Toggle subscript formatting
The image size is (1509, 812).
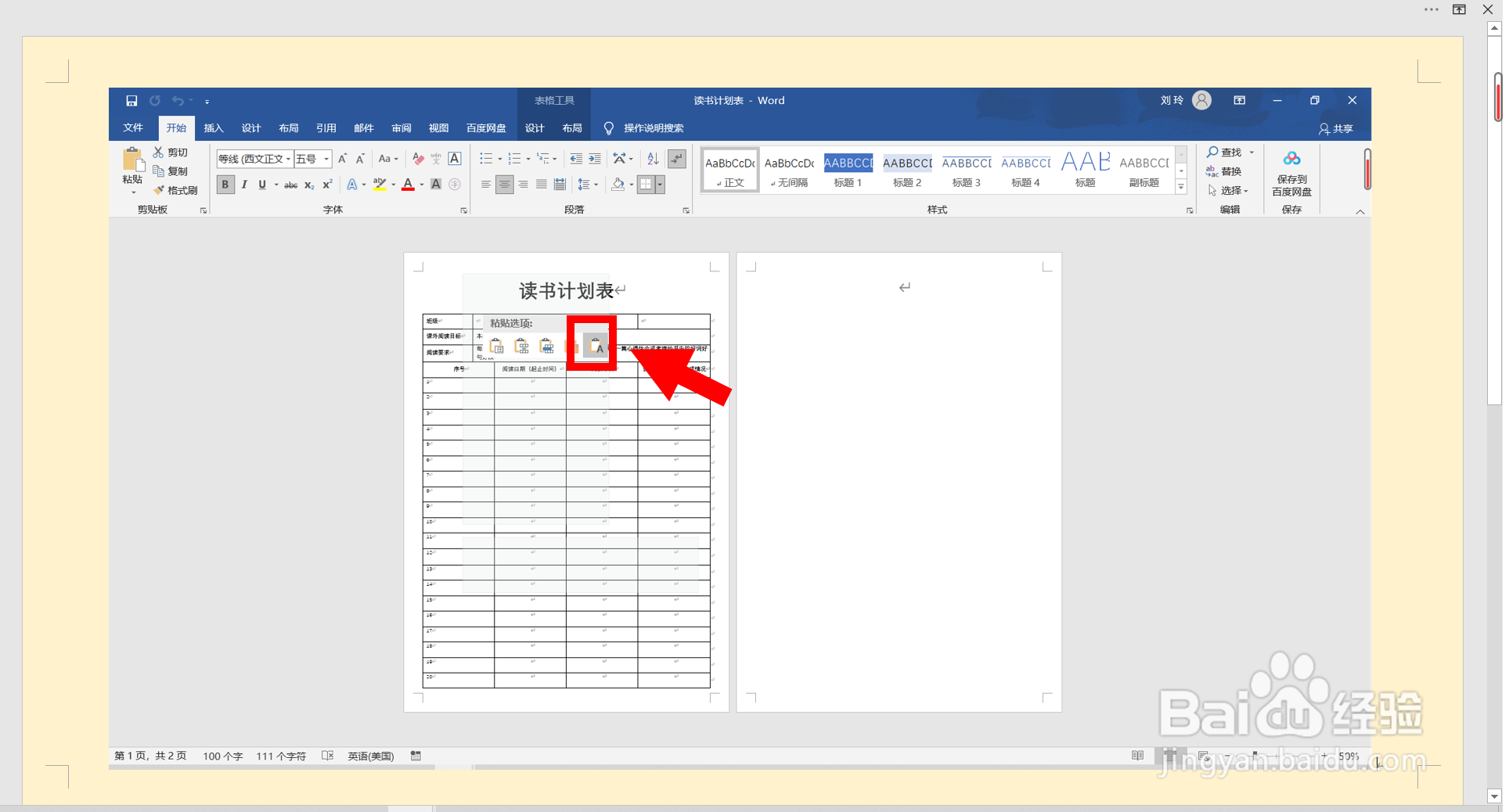click(x=309, y=185)
